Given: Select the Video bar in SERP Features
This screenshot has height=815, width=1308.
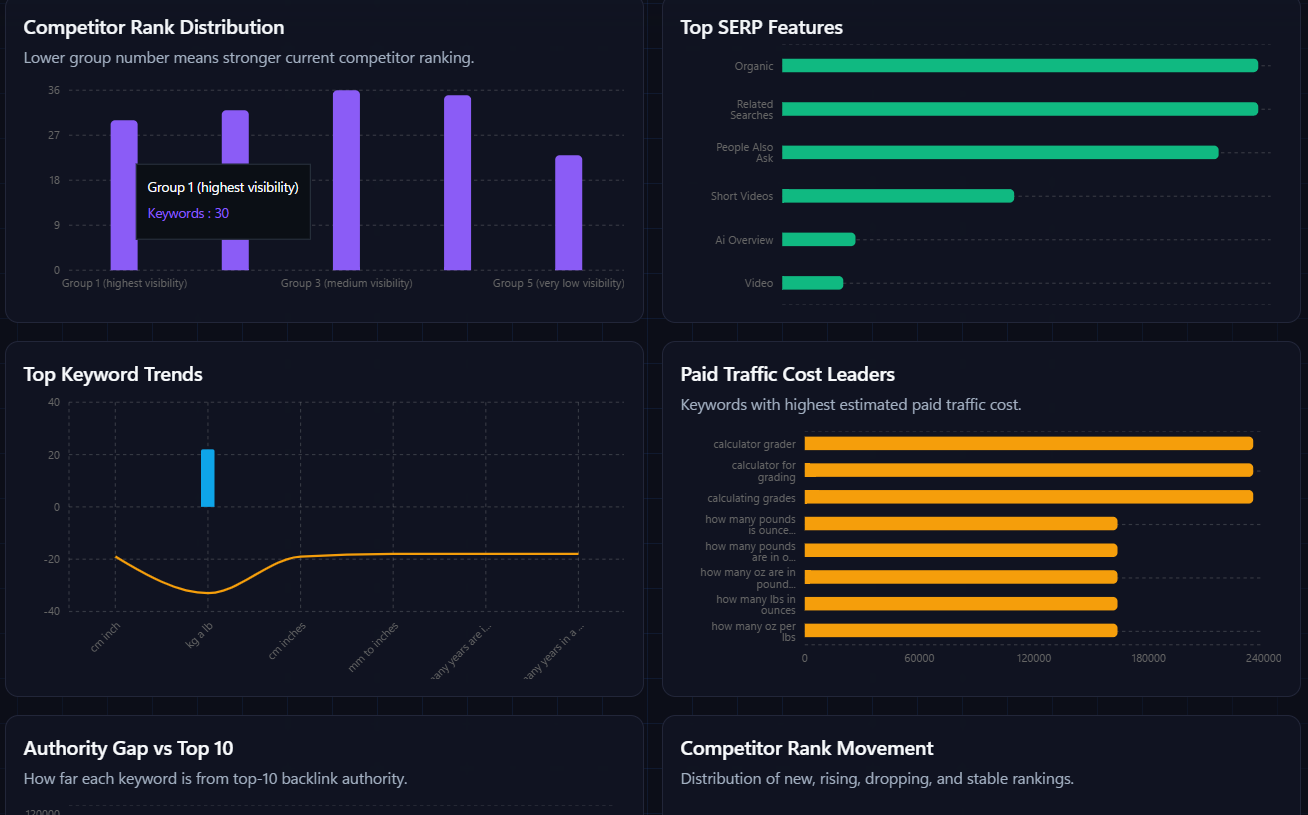Looking at the screenshot, I should pyautogui.click(x=813, y=283).
